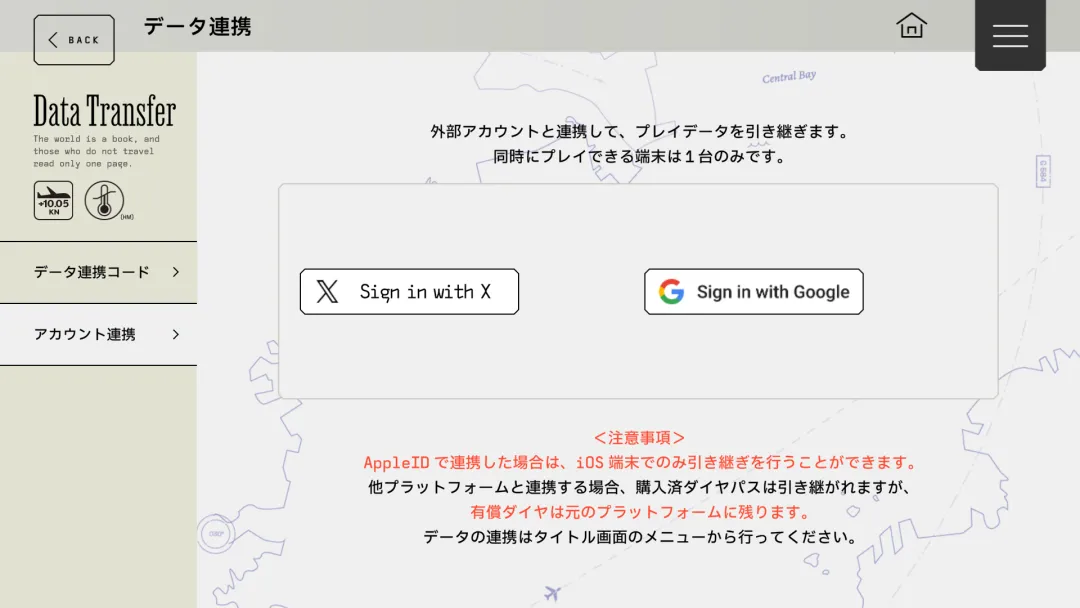This screenshot has width=1080, height=608.
Task: Click the airplane speed +10.05 KN icon
Action: (53, 200)
